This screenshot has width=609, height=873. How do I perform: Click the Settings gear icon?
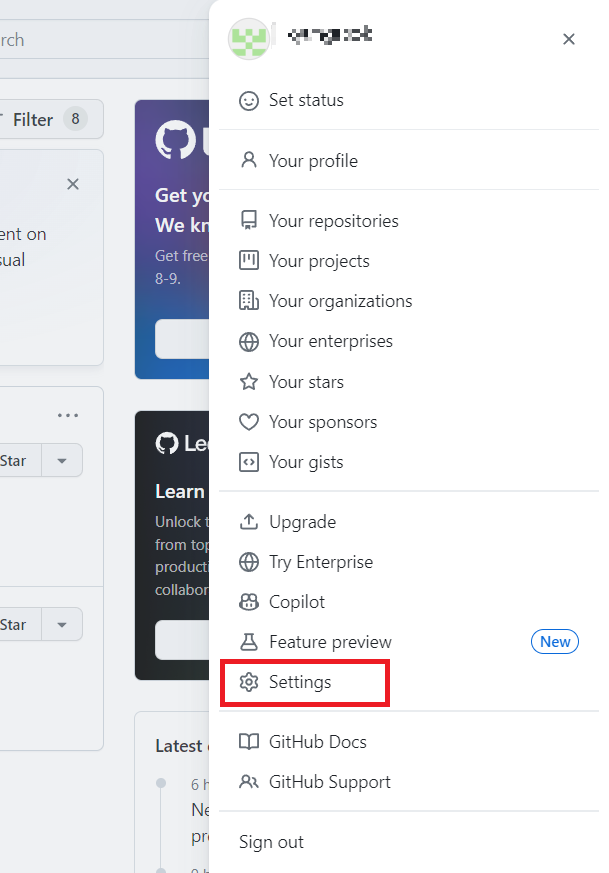249,682
